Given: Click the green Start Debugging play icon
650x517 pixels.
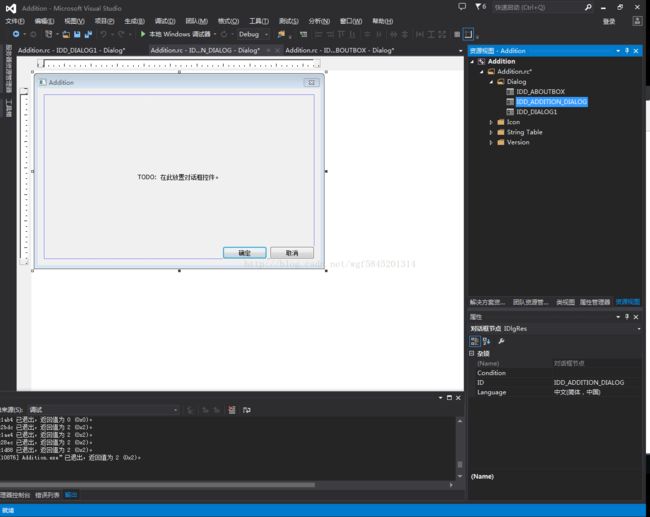Looking at the screenshot, I should [x=143, y=34].
